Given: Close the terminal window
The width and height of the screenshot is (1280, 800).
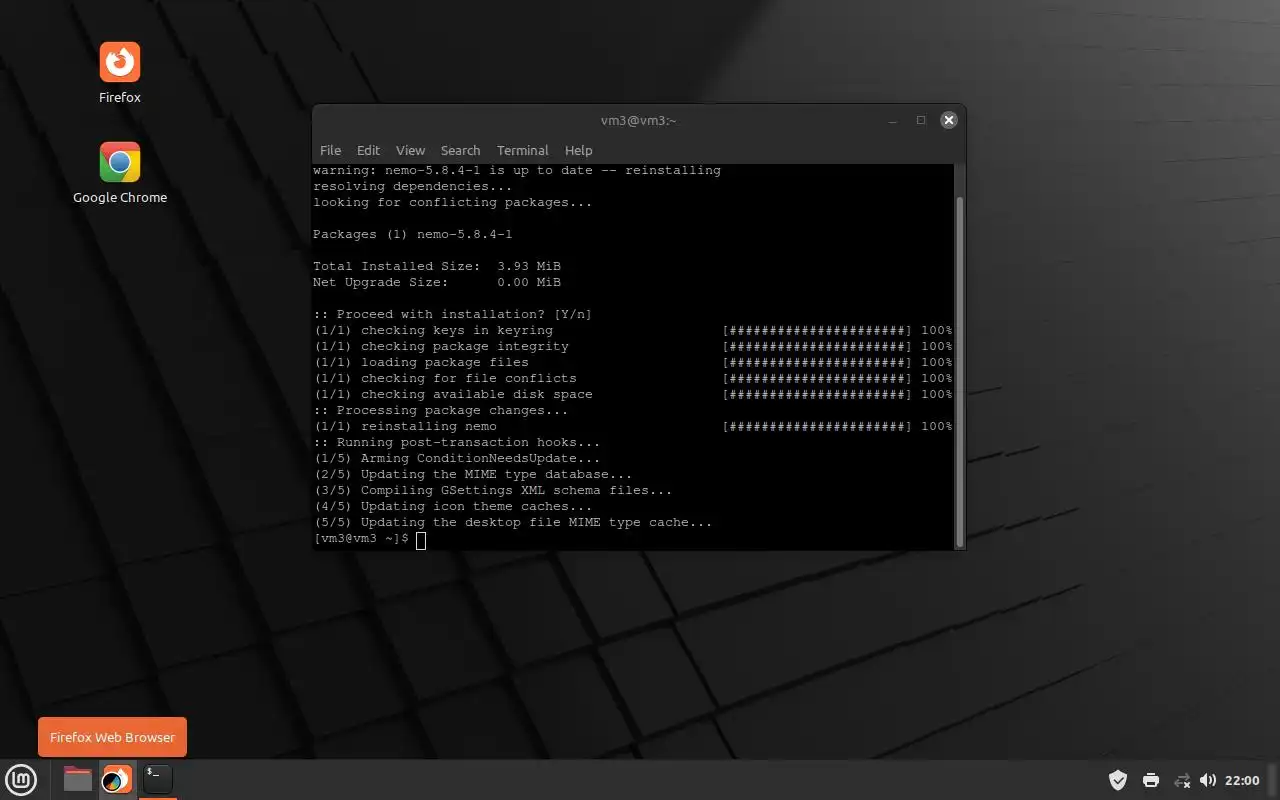Looking at the screenshot, I should [x=949, y=120].
